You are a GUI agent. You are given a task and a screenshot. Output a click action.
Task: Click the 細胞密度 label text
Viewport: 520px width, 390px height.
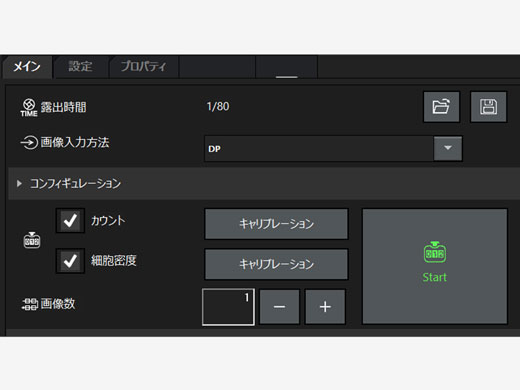(x=114, y=261)
